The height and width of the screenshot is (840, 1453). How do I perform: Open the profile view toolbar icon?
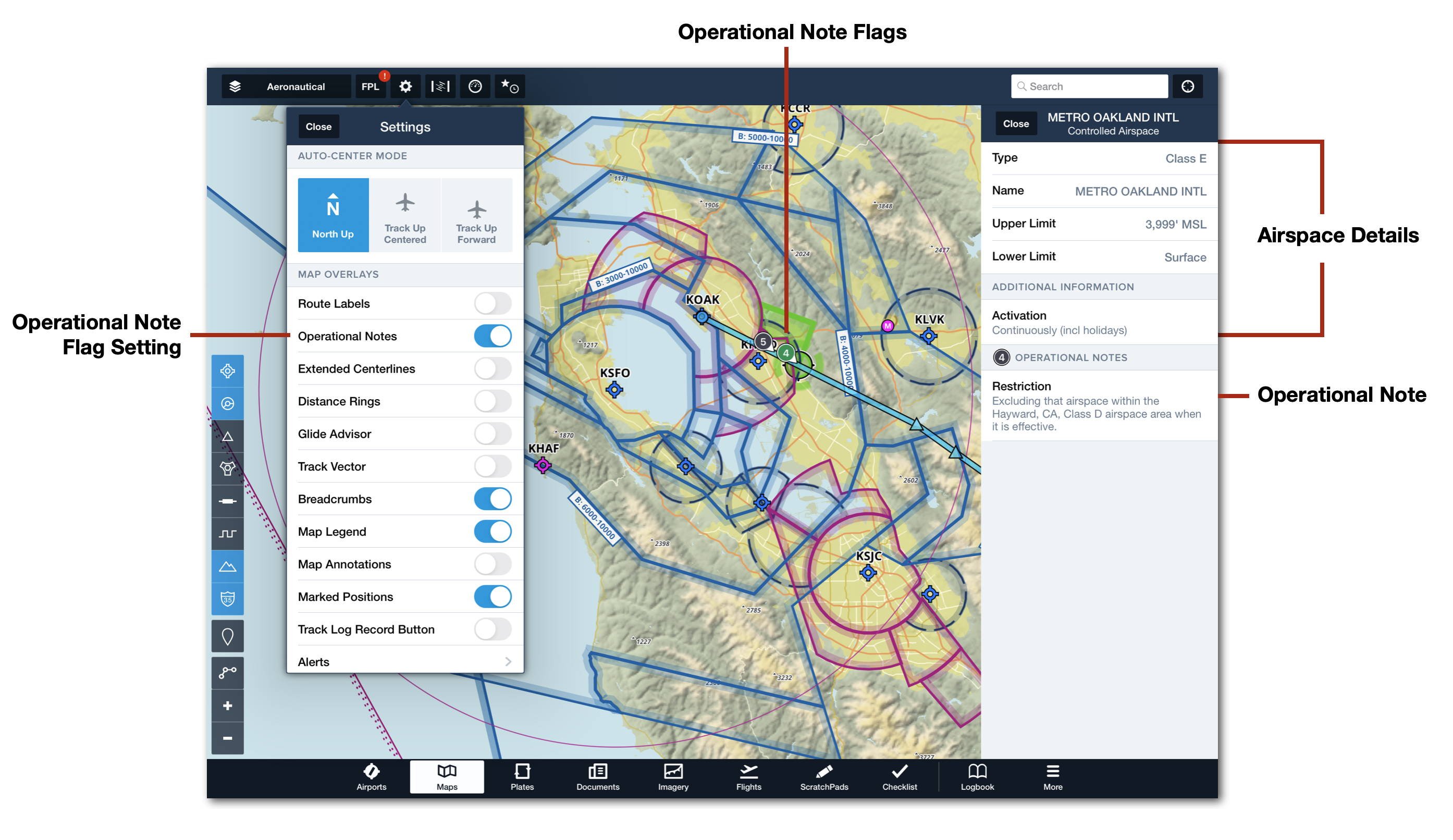click(440, 87)
